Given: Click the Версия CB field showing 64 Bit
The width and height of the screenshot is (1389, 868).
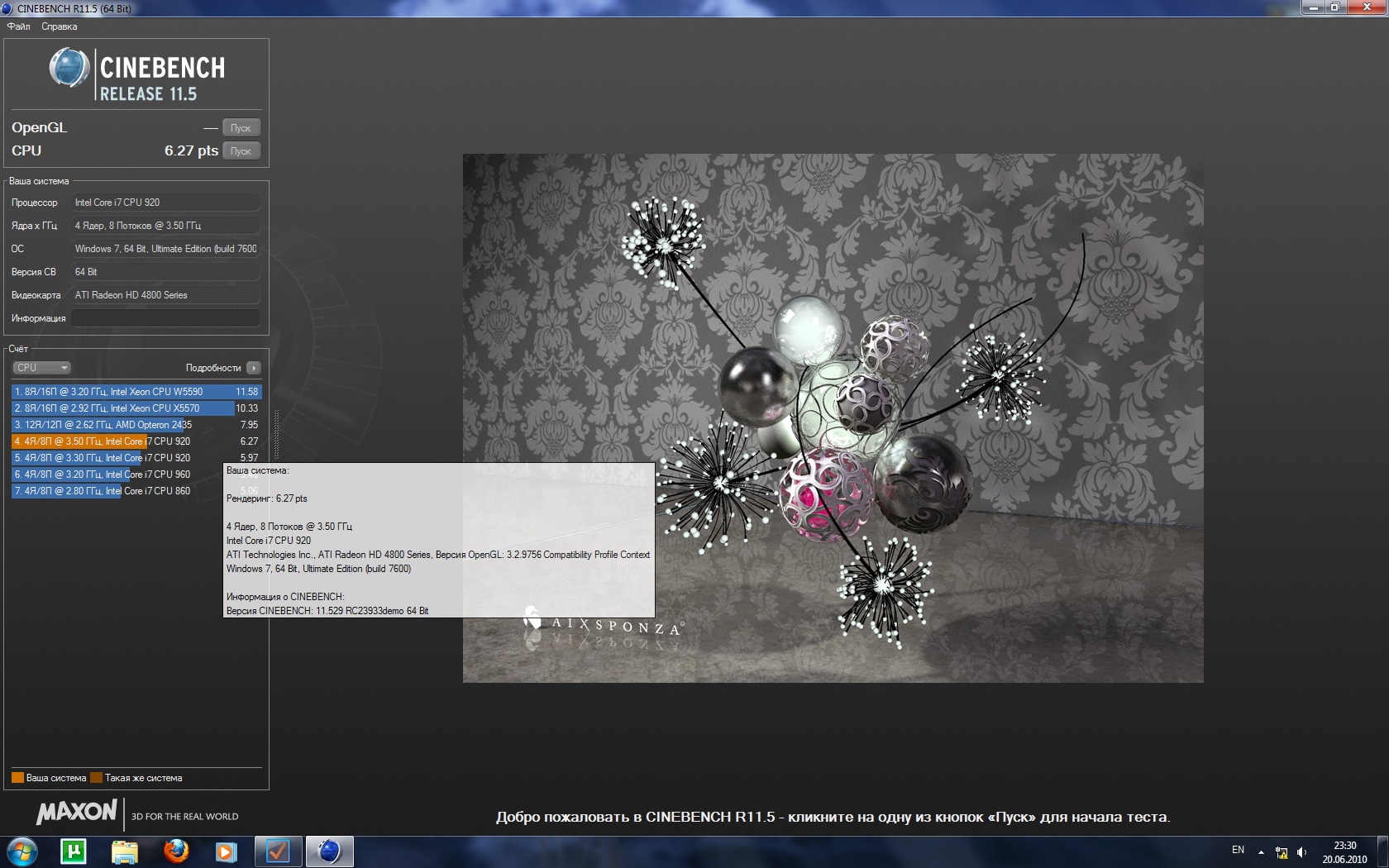Looking at the screenshot, I should pyautogui.click(x=165, y=272).
